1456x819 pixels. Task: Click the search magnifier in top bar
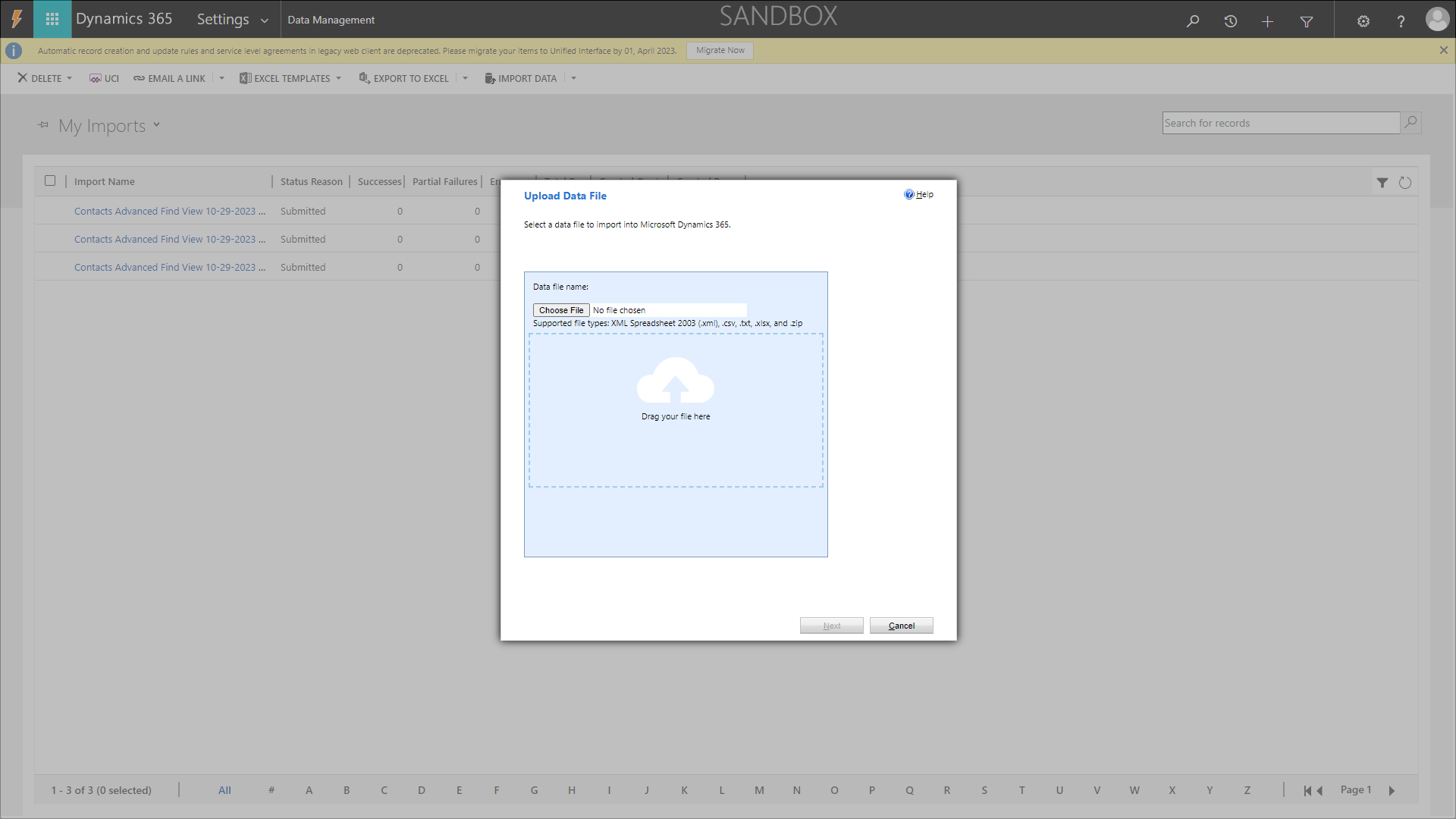pyautogui.click(x=1193, y=20)
